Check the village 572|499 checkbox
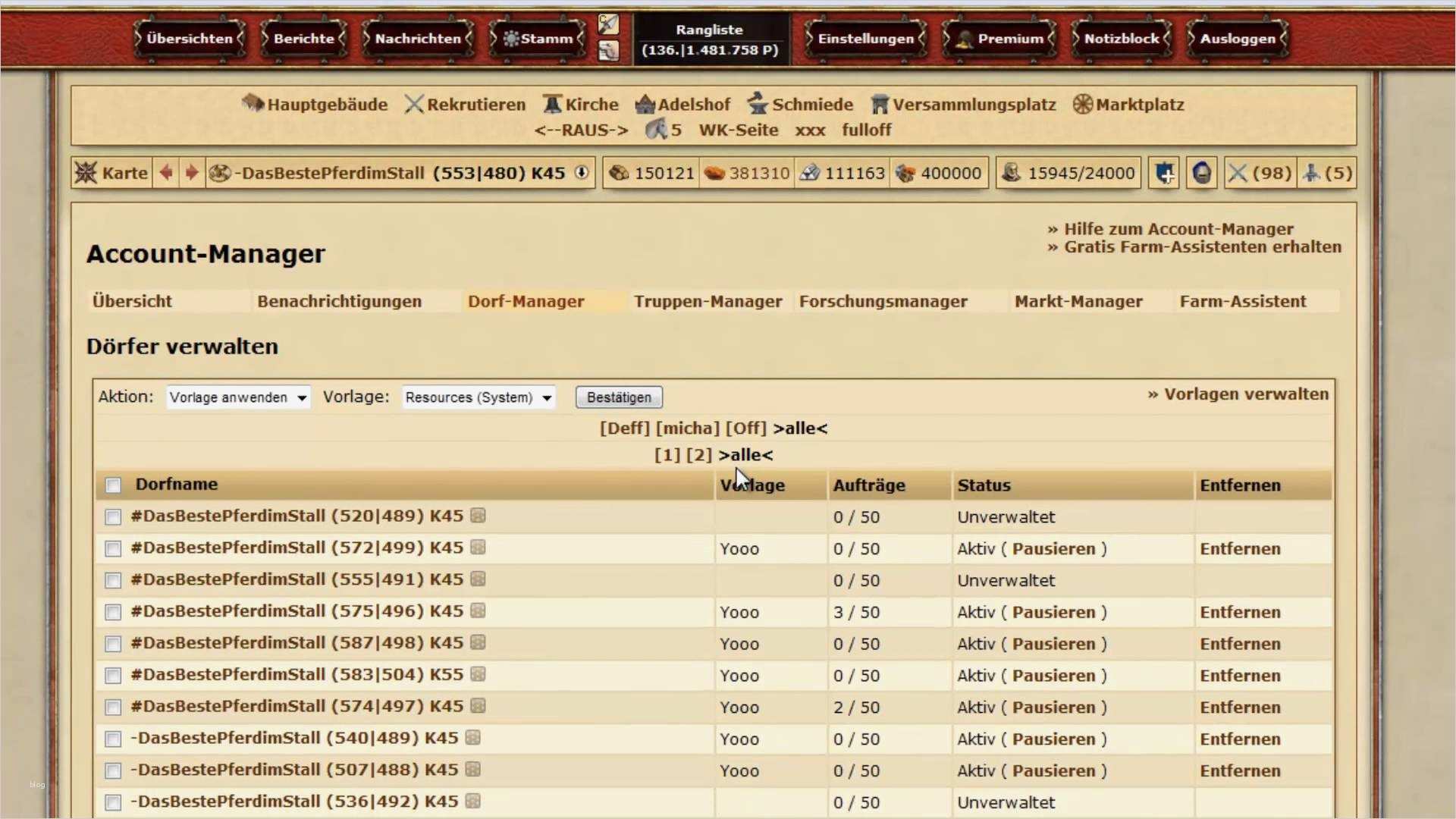Image resolution: width=1456 pixels, height=819 pixels. click(114, 548)
